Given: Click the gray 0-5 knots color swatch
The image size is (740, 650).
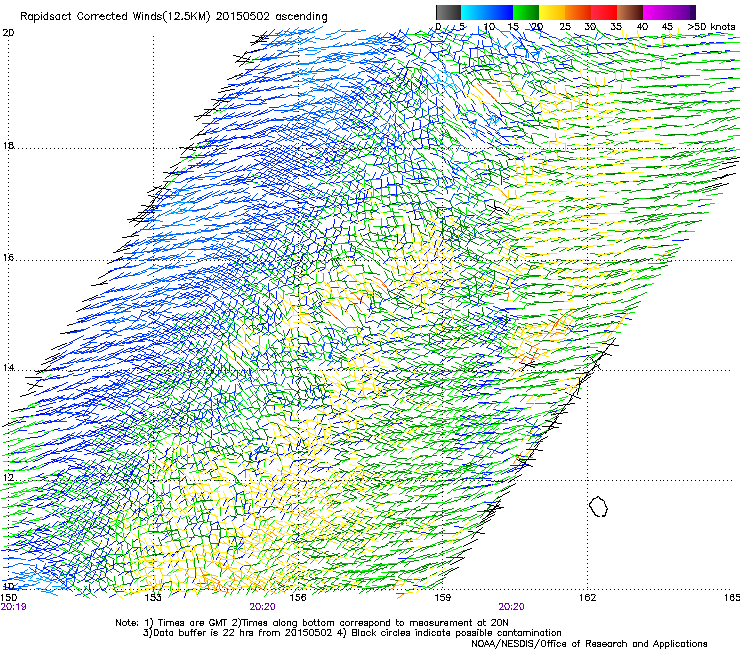Looking at the screenshot, I should 448,12.
